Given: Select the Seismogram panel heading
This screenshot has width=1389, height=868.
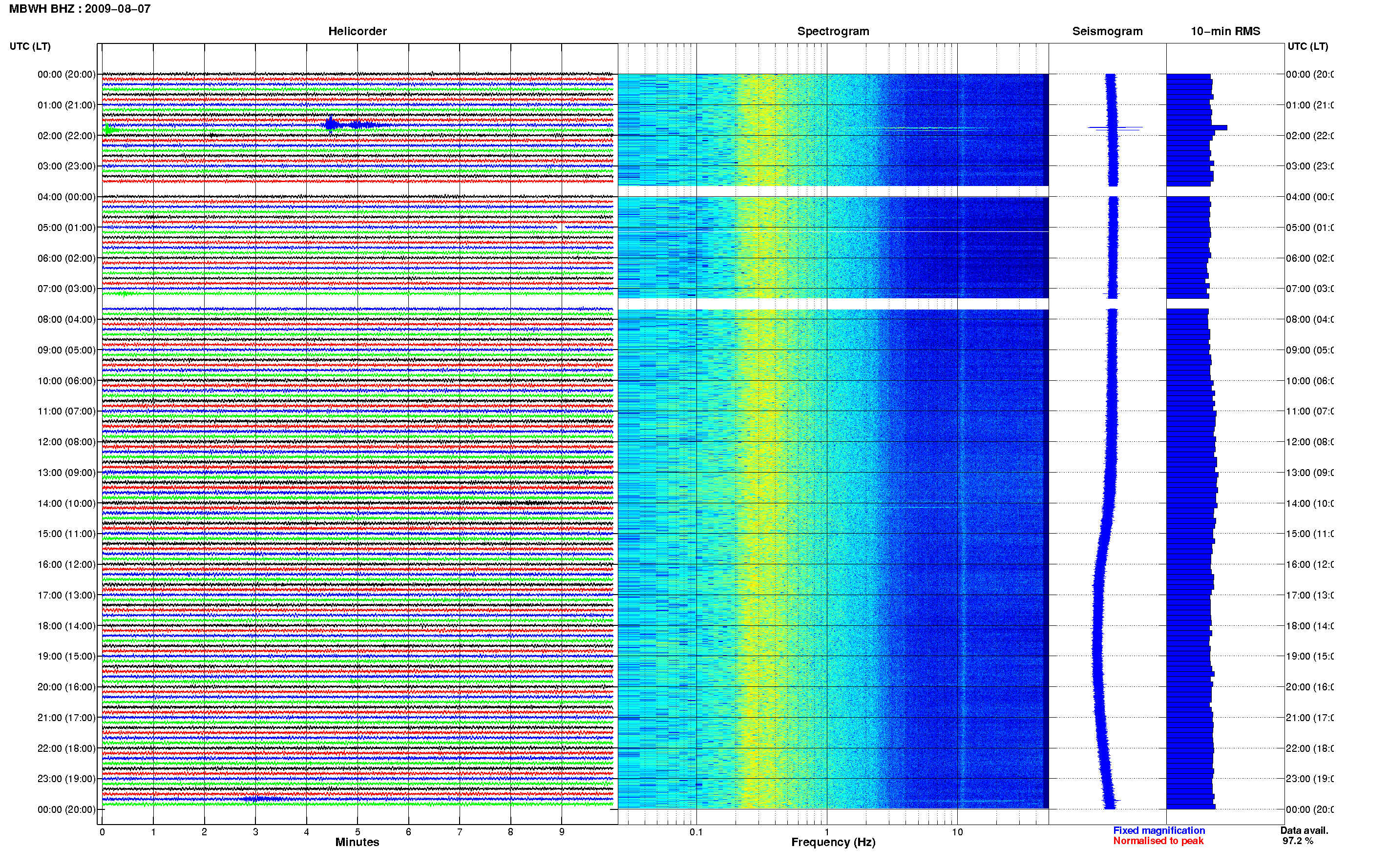Looking at the screenshot, I should [x=1107, y=31].
